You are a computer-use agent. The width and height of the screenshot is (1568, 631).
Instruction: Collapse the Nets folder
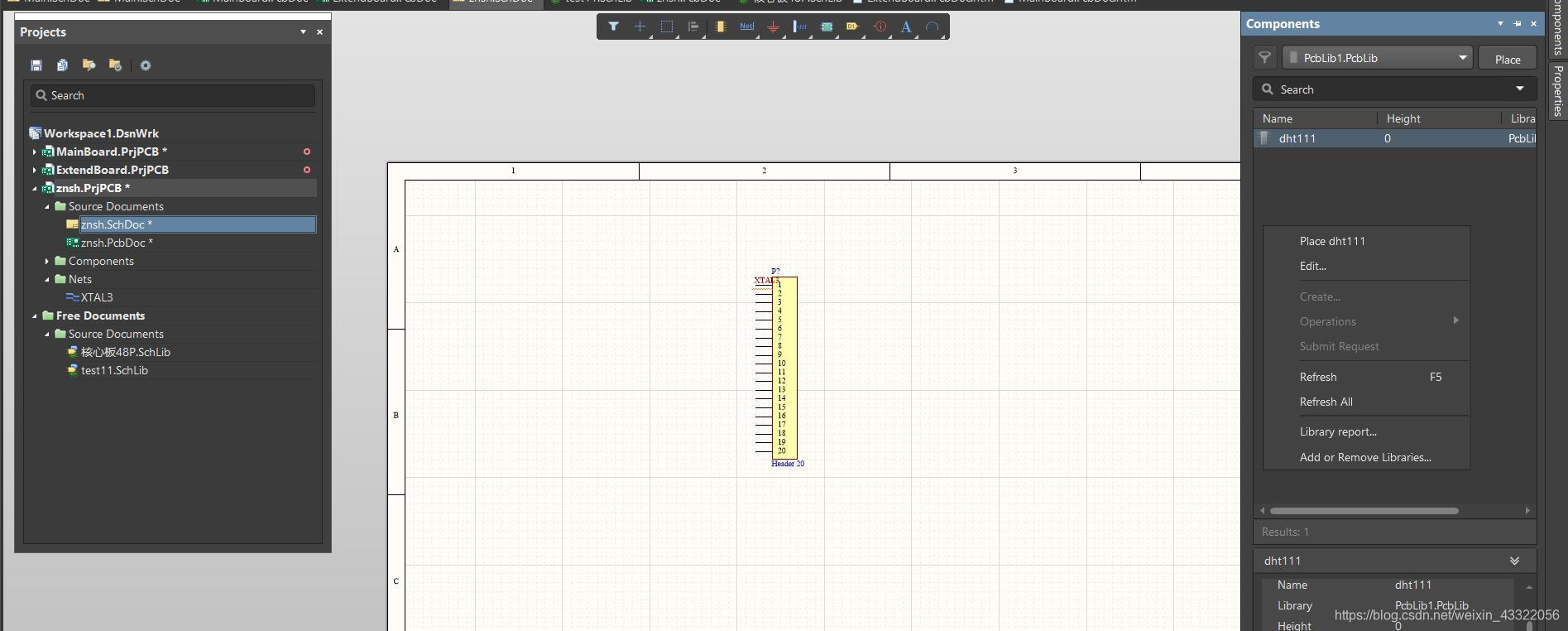tap(46, 279)
